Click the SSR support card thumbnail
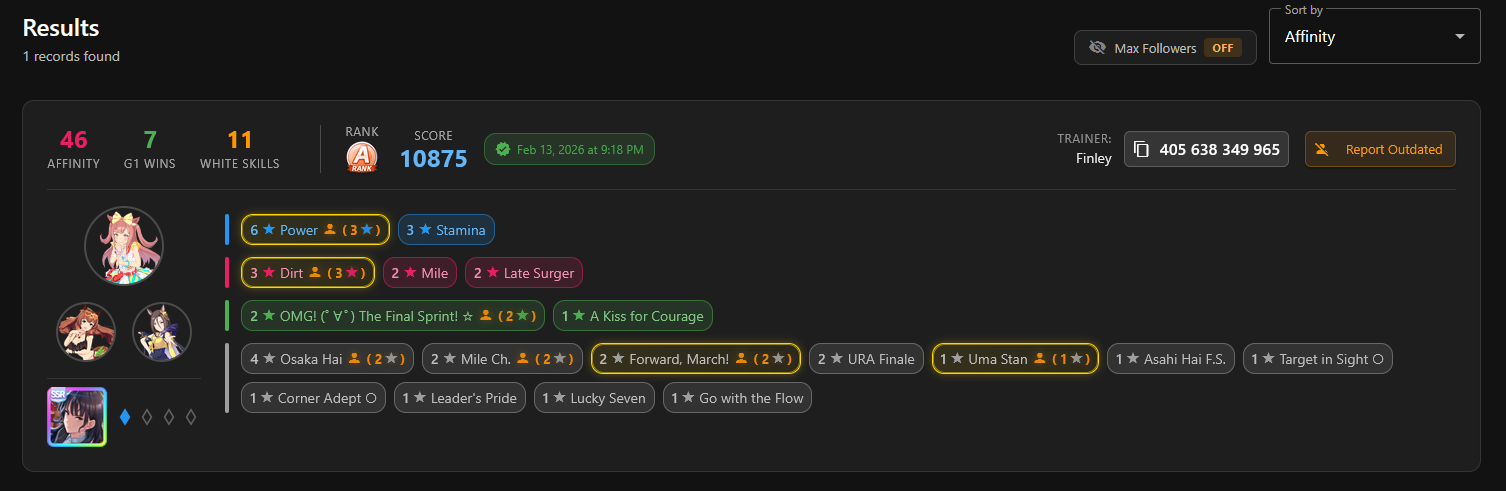 click(77, 417)
